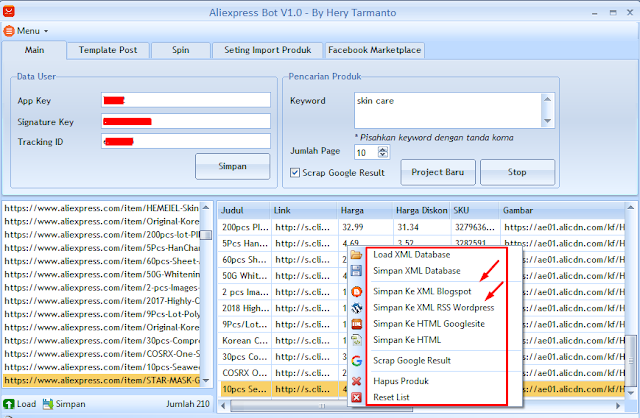Open the Facebook Marketplace tab
The width and height of the screenshot is (640, 418).
click(x=374, y=50)
